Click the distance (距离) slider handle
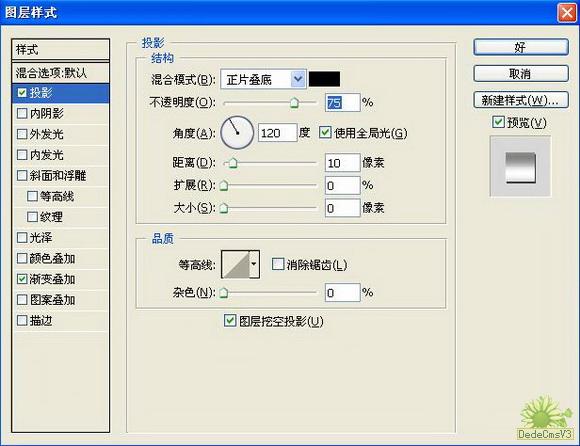 (233, 162)
